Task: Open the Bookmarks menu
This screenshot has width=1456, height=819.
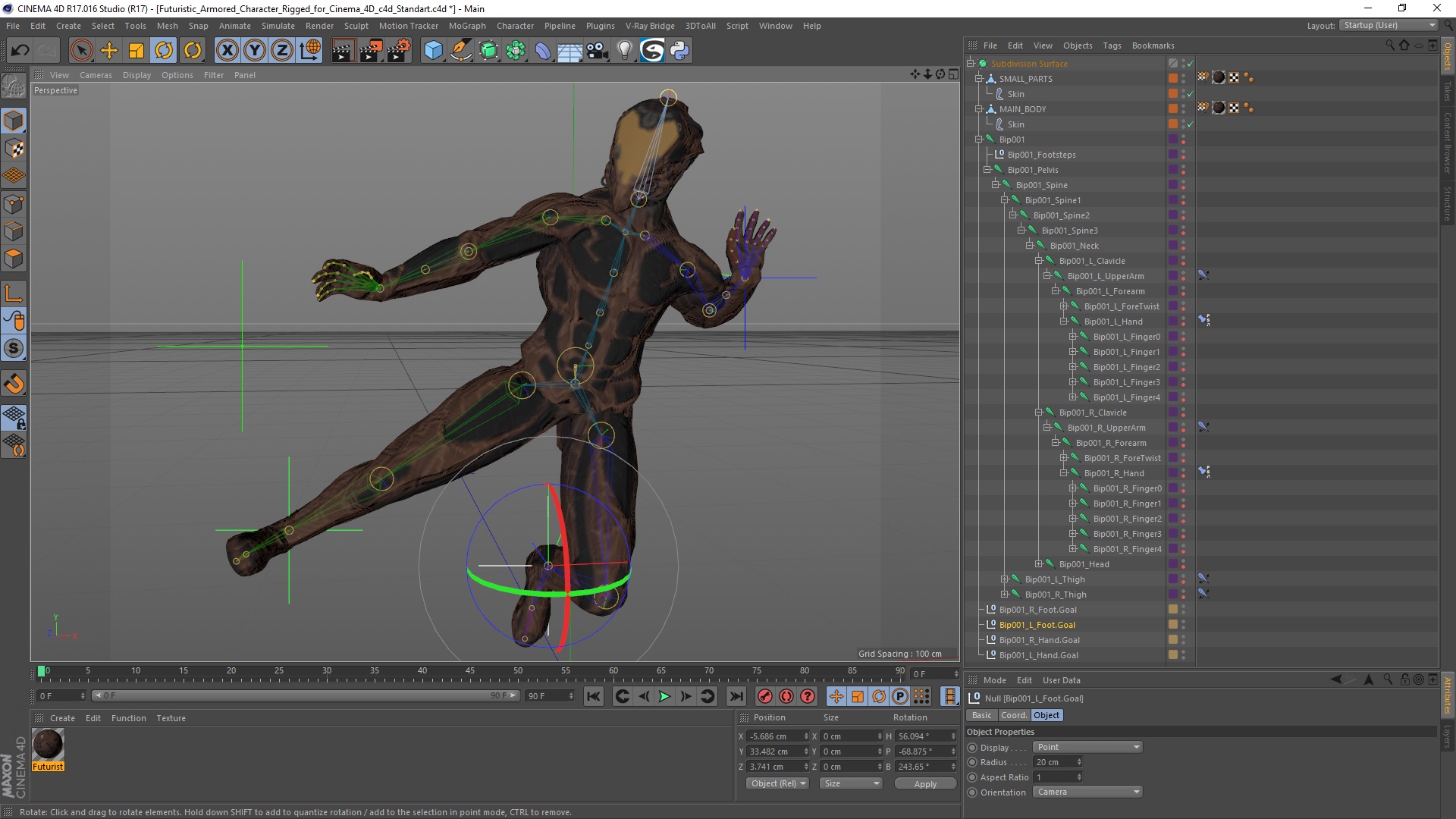Action: [1153, 45]
